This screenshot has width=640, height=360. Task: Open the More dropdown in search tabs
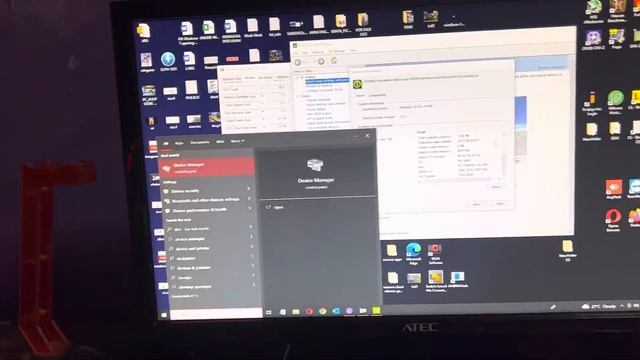click(237, 141)
